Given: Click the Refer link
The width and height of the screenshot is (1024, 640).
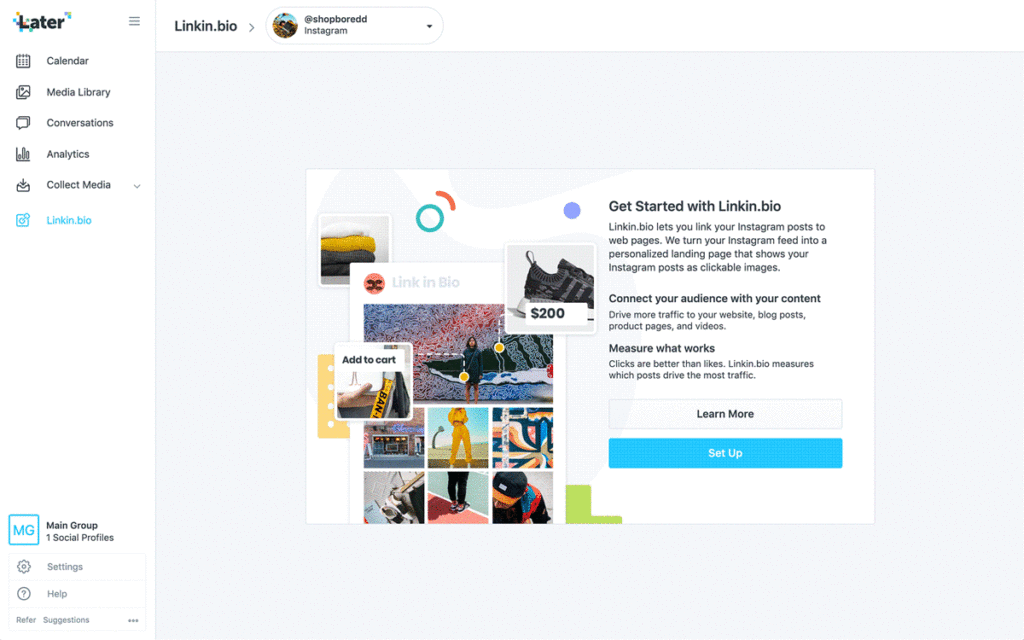Looking at the screenshot, I should click(26, 620).
